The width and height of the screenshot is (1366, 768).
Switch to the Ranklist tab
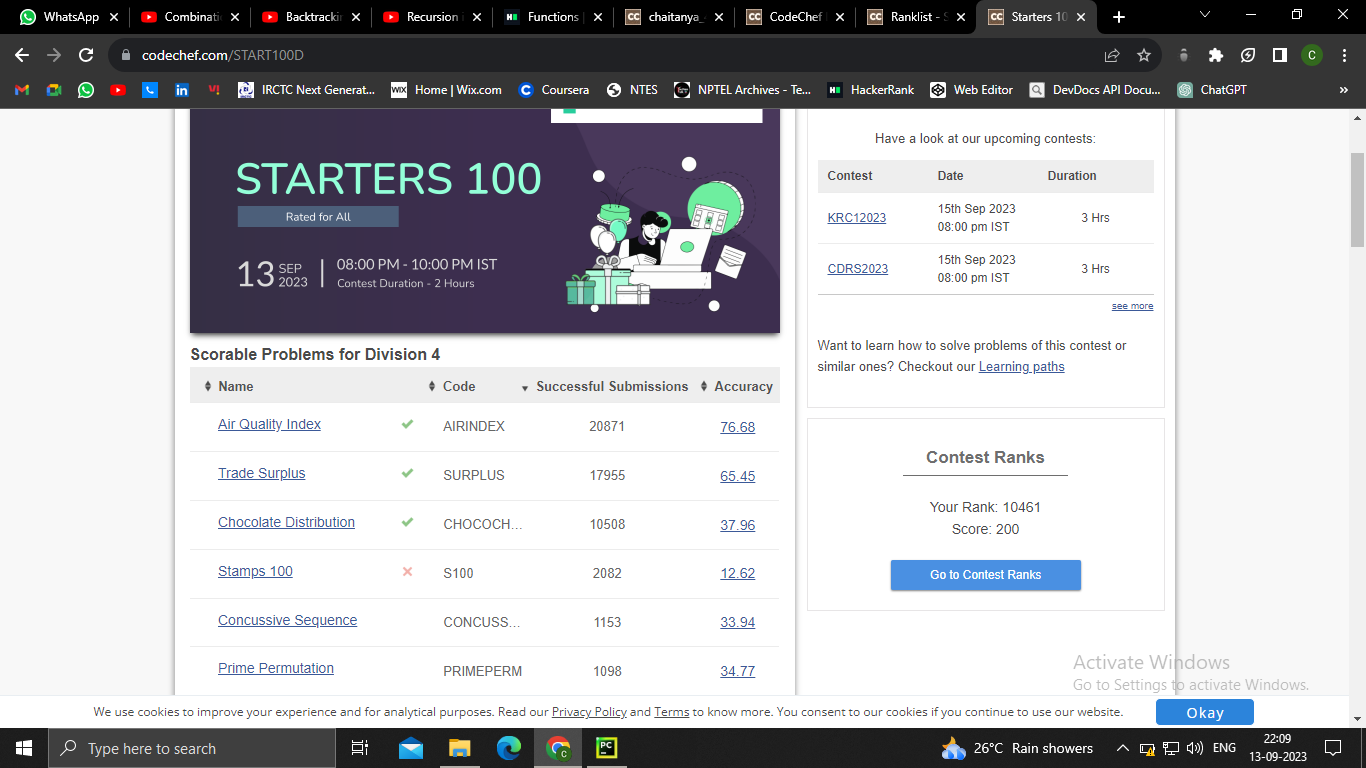(x=915, y=17)
